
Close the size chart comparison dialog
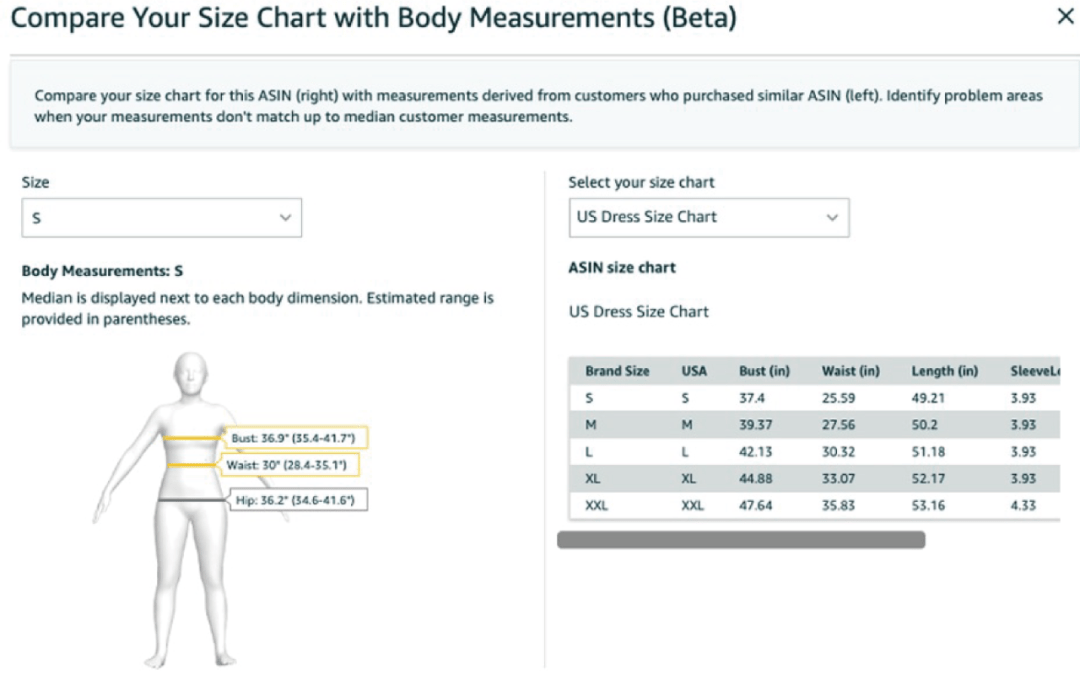(x=1065, y=17)
